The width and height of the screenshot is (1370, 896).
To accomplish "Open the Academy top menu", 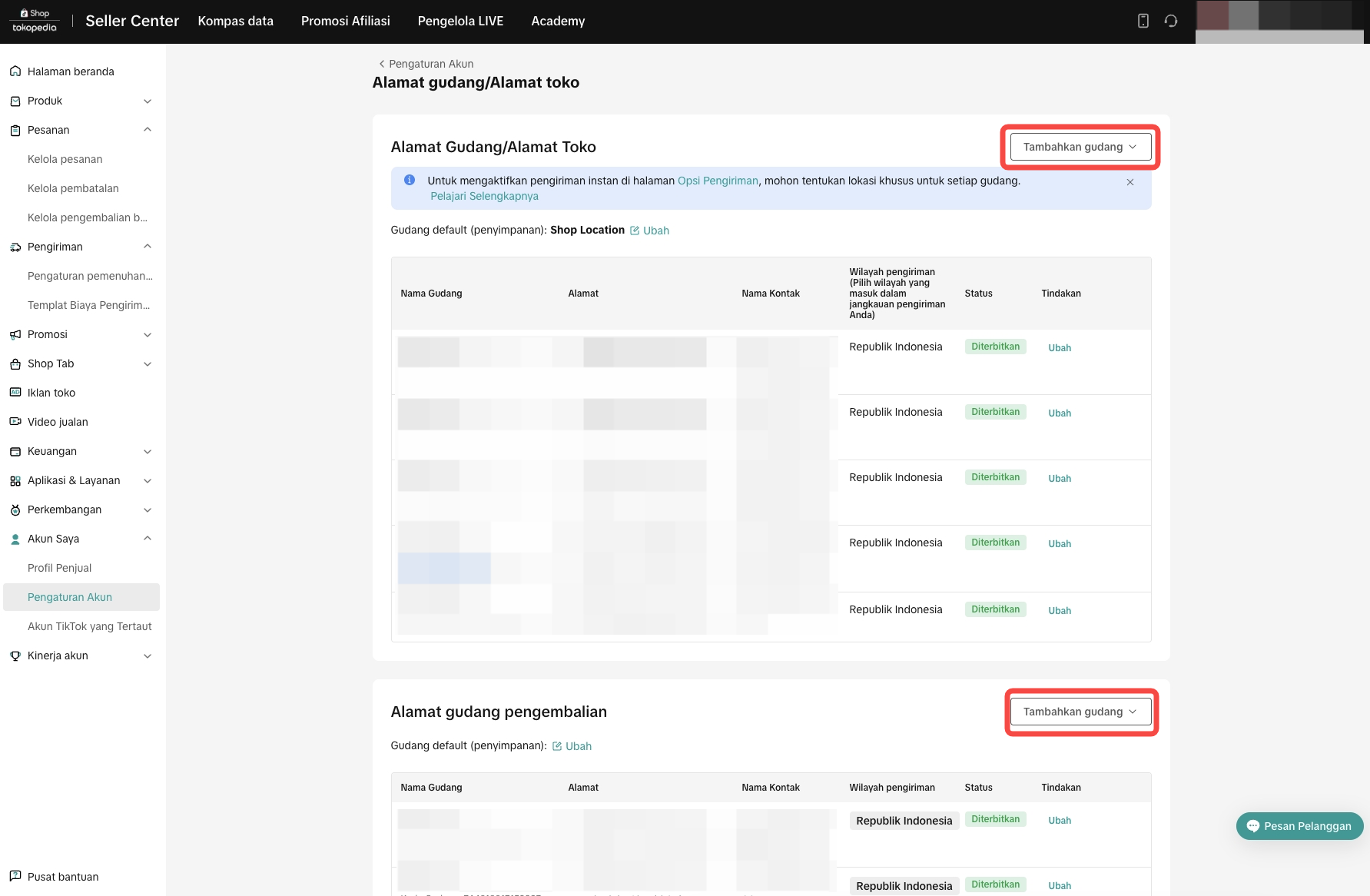I will (558, 21).
